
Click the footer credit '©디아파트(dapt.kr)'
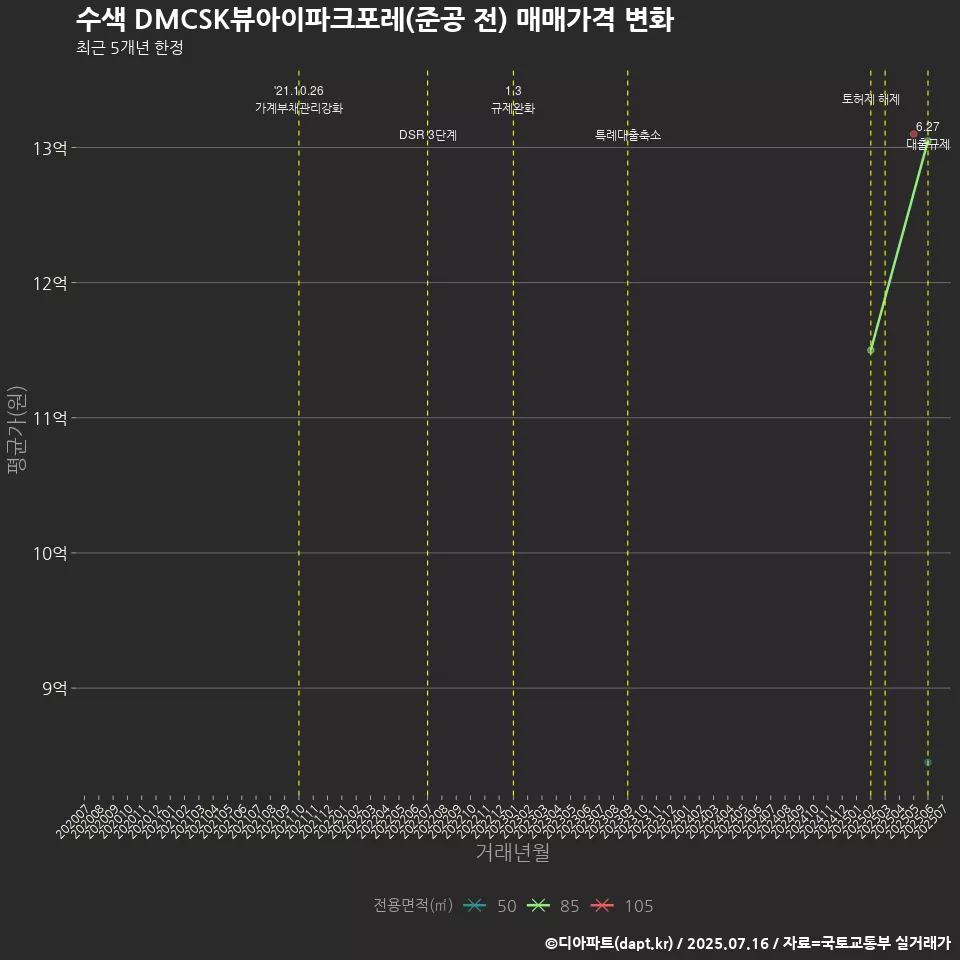pyautogui.click(x=609, y=943)
